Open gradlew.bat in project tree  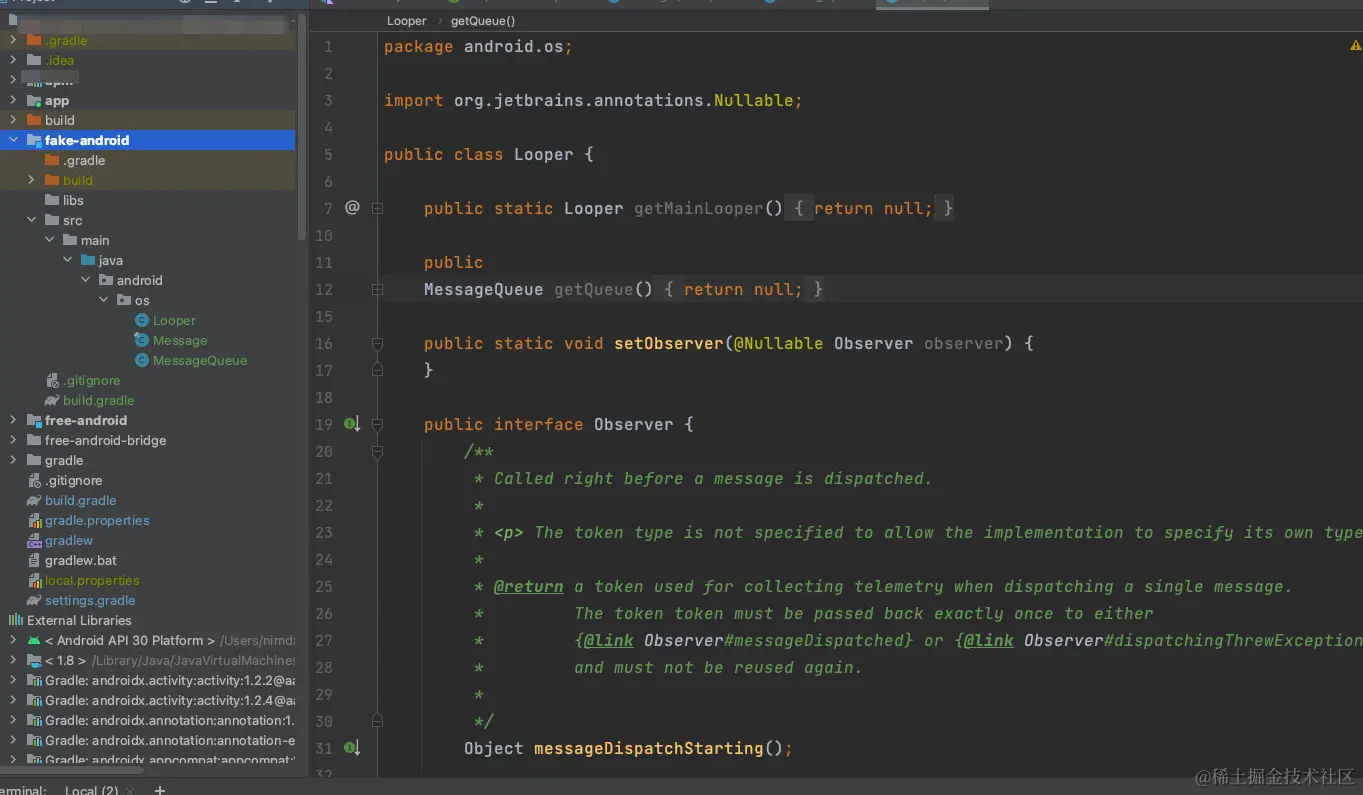coord(81,560)
